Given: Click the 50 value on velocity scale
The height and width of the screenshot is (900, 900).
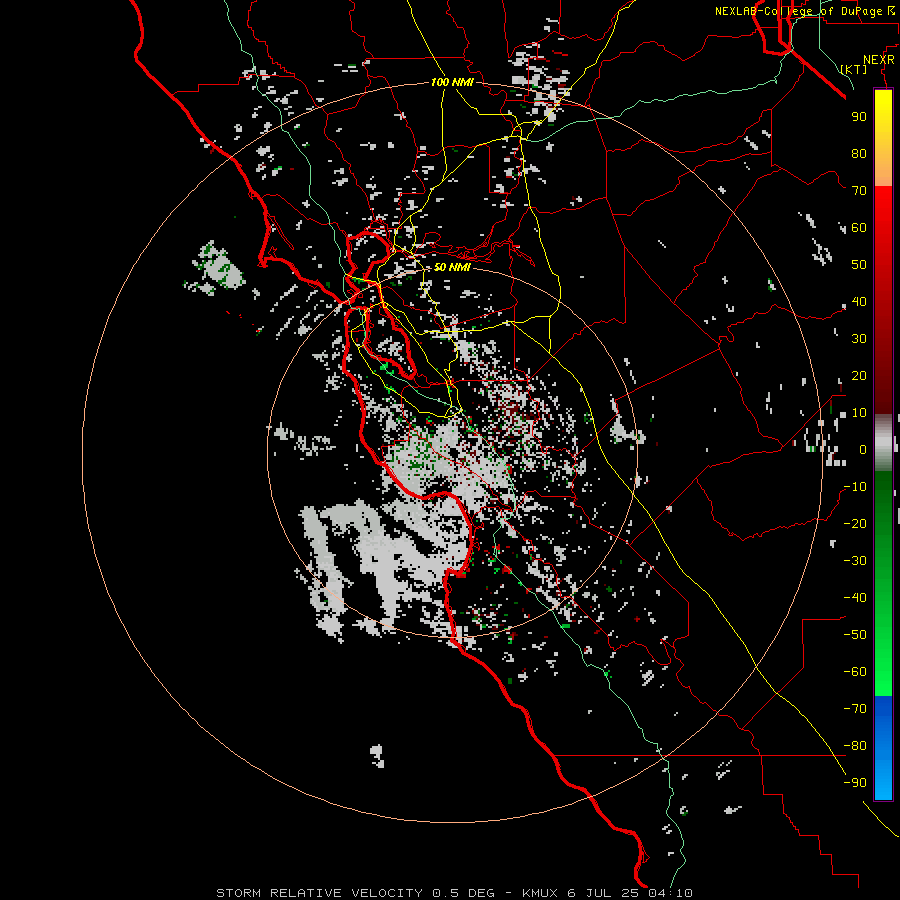Looking at the screenshot, I should 859,265.
